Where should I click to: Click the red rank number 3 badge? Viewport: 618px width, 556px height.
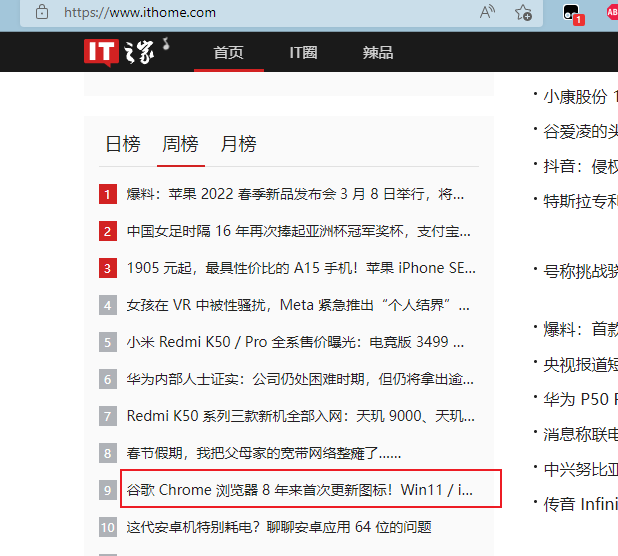pyautogui.click(x=108, y=268)
